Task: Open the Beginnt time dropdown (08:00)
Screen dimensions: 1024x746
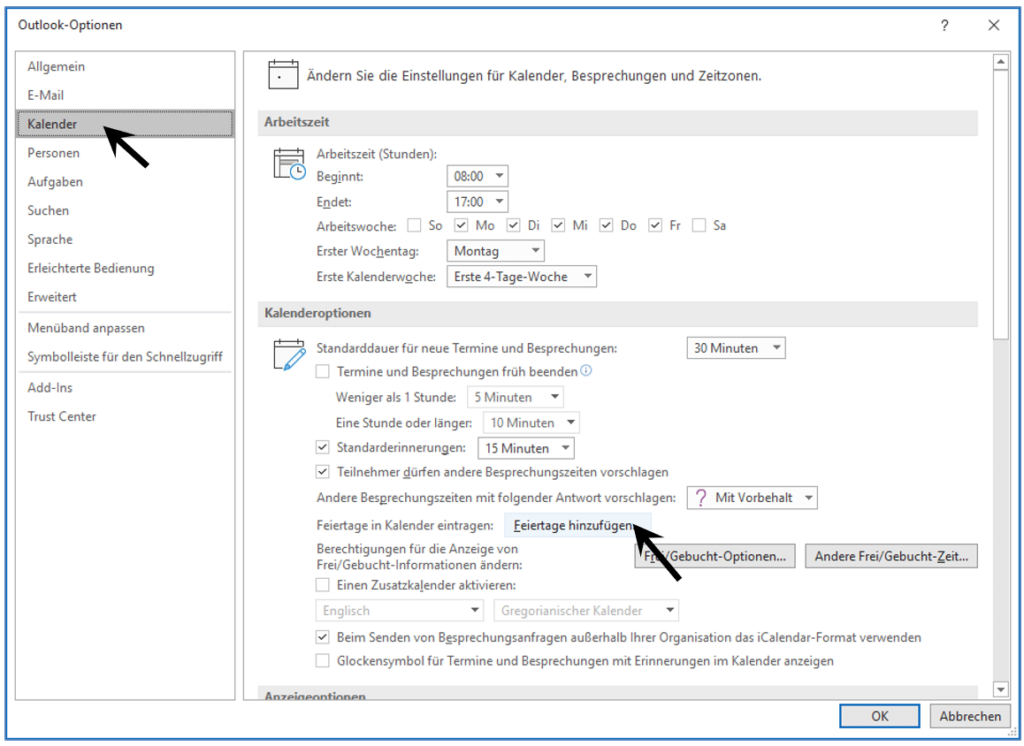Action: pos(477,176)
